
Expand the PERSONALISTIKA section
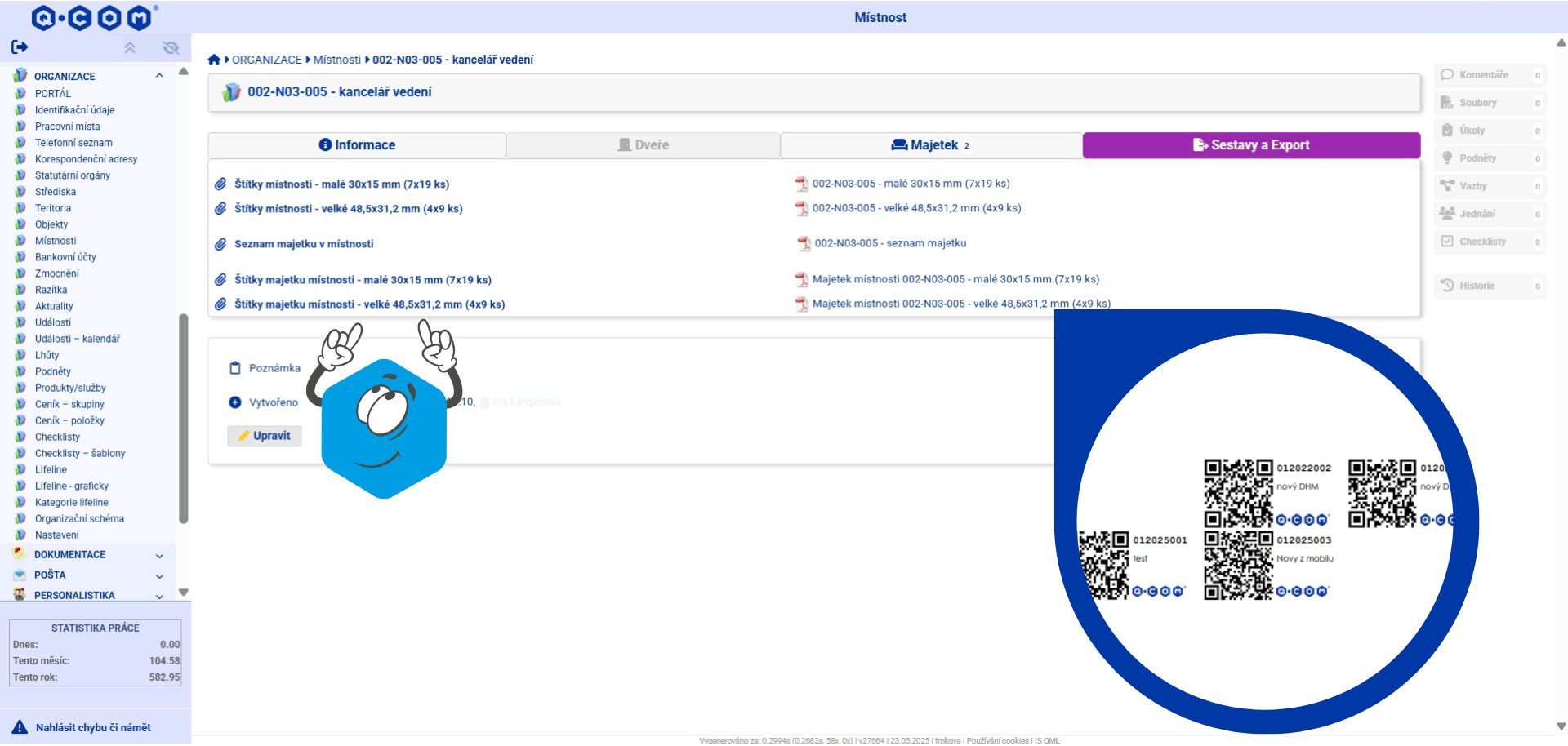159,597
